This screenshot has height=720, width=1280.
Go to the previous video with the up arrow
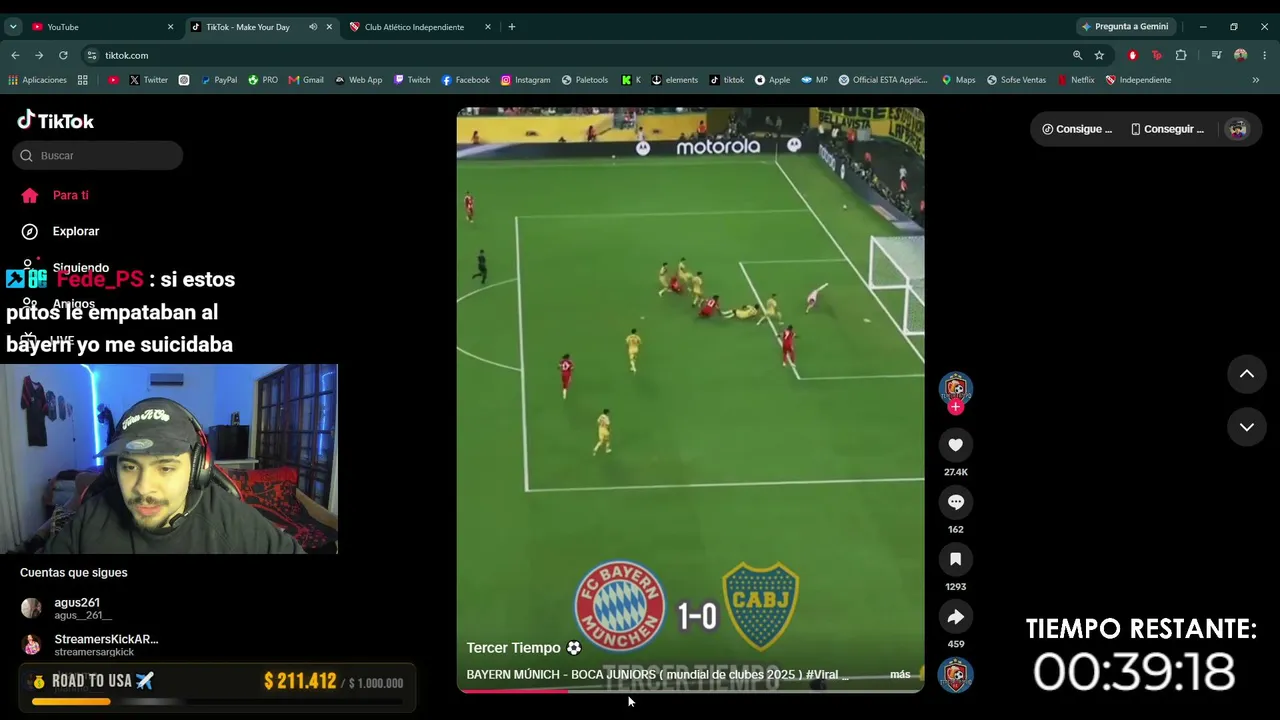(x=1247, y=374)
